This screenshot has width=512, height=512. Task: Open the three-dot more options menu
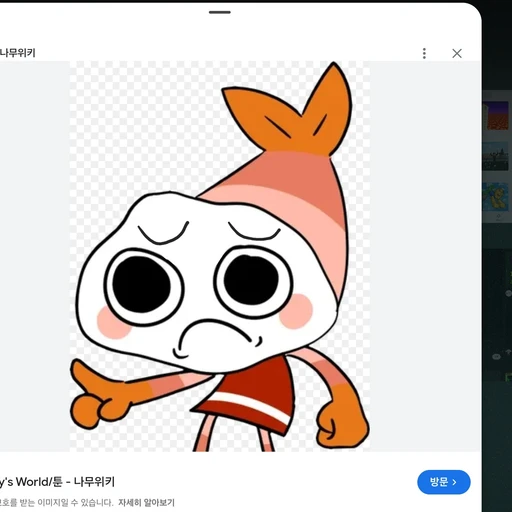pyautogui.click(x=424, y=53)
